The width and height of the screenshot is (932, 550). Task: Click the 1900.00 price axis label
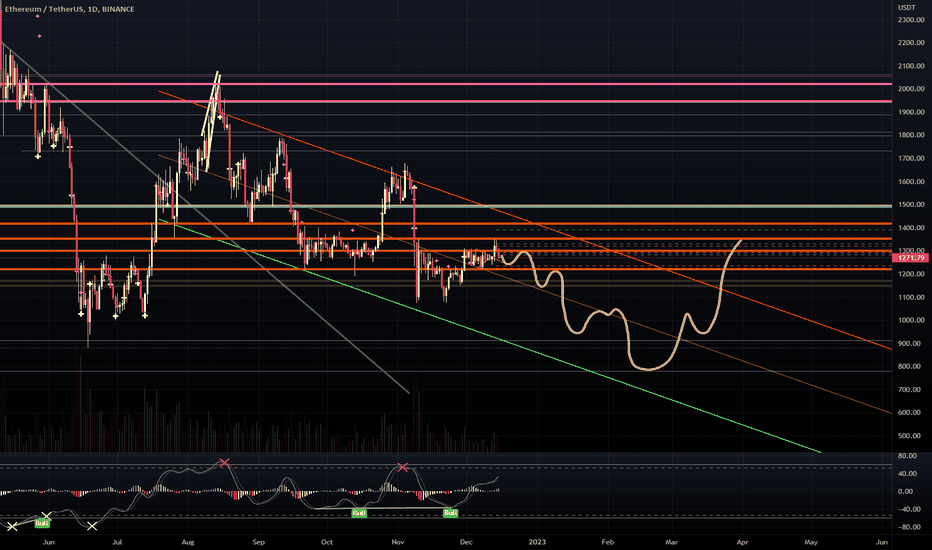pyautogui.click(x=911, y=112)
